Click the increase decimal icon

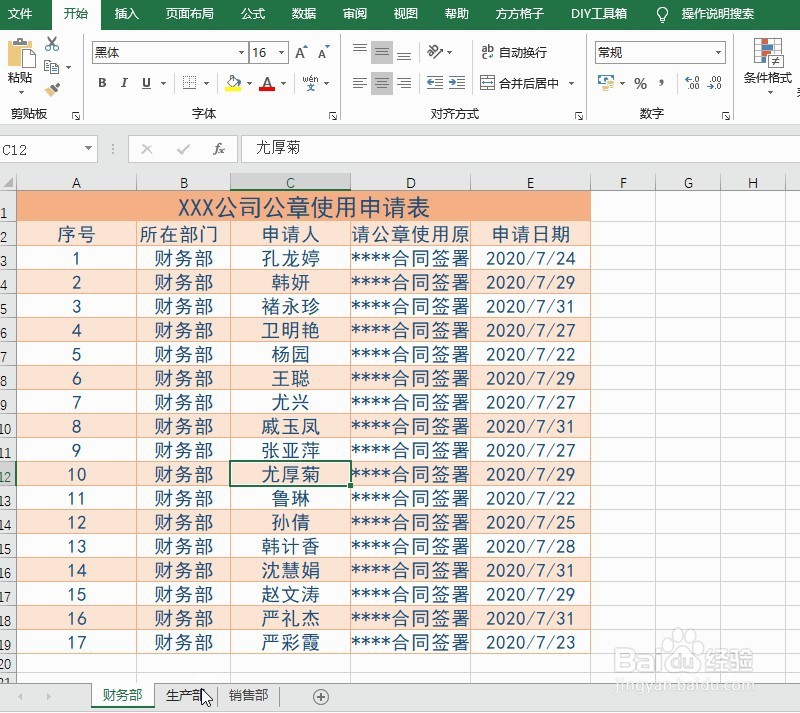pos(691,82)
